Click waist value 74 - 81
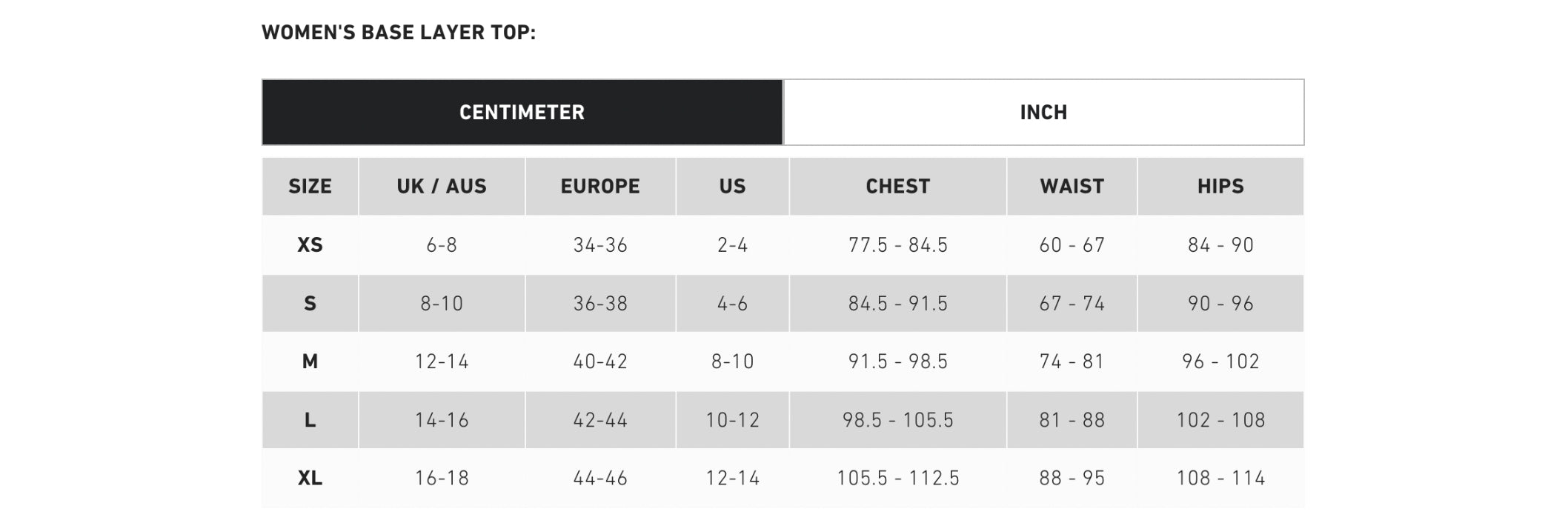1568x523 pixels. pyautogui.click(x=1072, y=362)
